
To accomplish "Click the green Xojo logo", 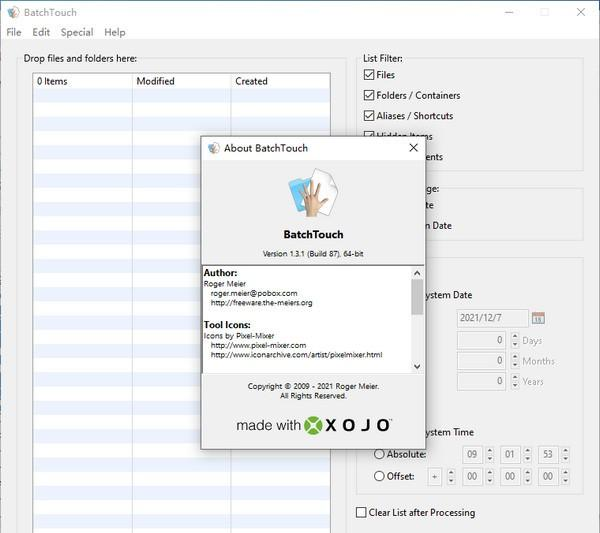I will point(313,425).
